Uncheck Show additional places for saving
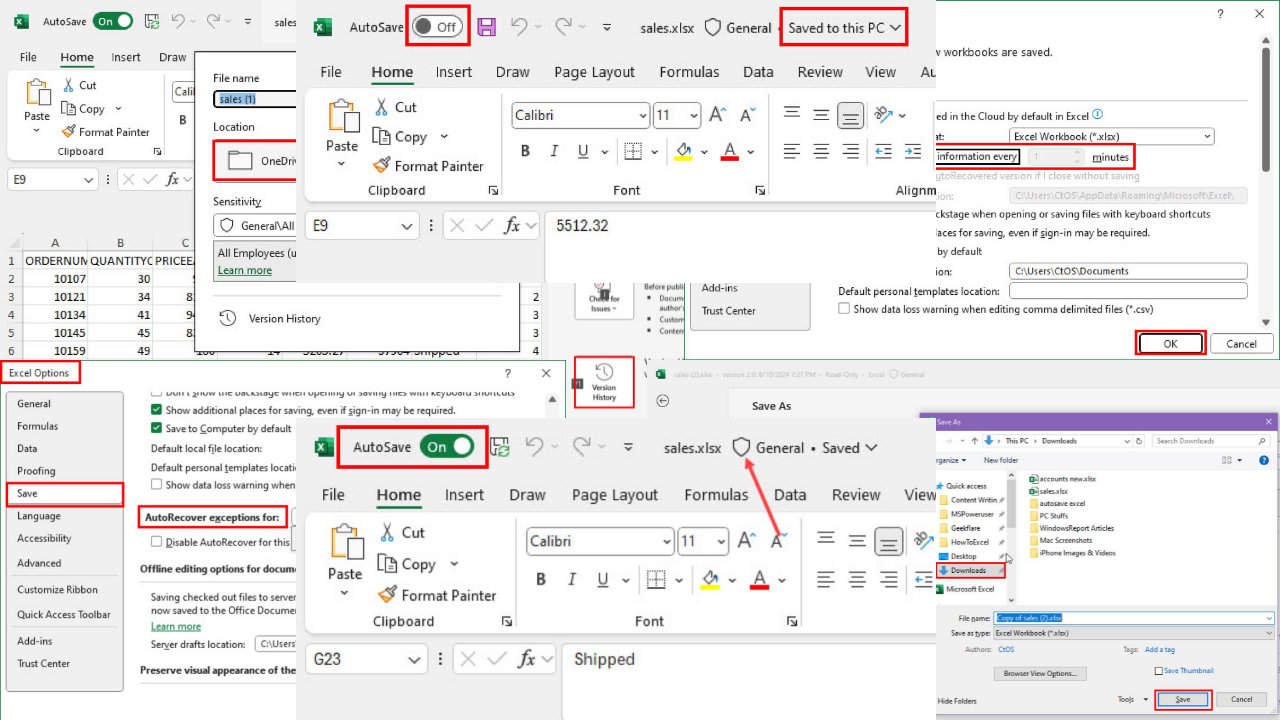 [156, 410]
